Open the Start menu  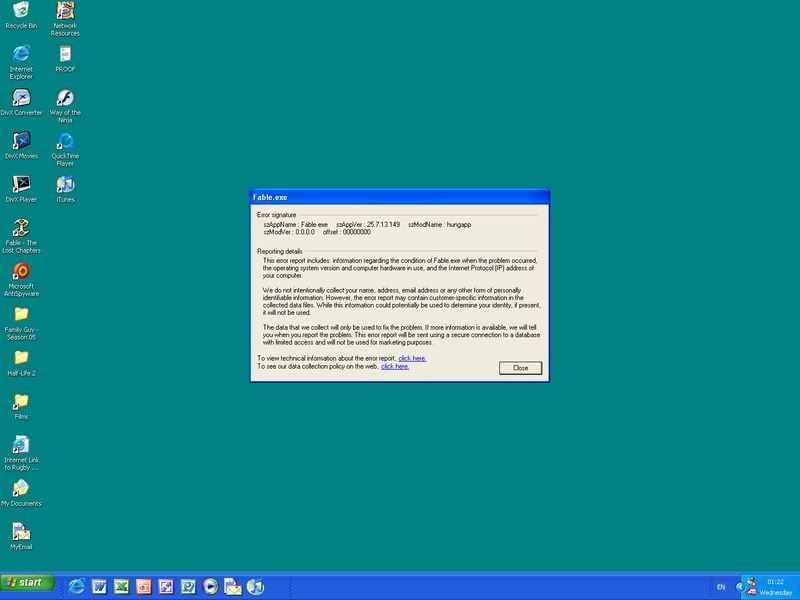[28, 582]
